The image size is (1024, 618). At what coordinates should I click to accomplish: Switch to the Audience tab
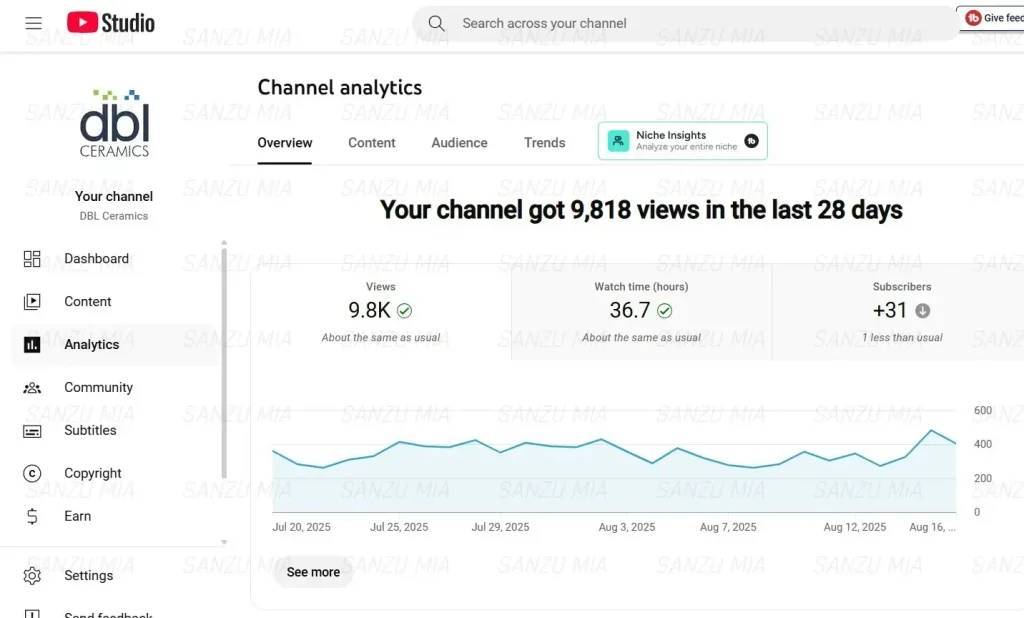coord(459,142)
